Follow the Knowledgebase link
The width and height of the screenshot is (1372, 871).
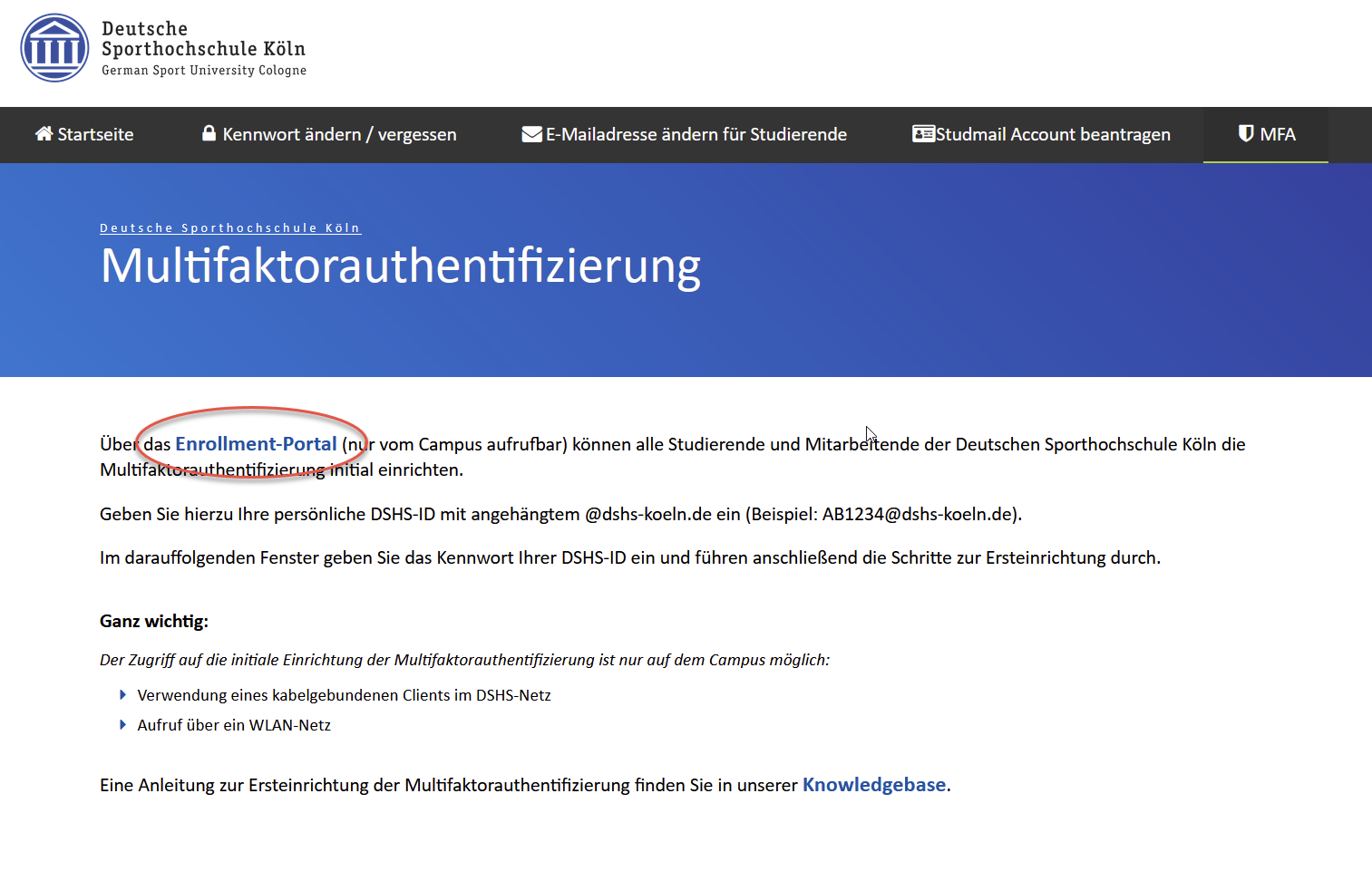pyautogui.click(x=873, y=785)
